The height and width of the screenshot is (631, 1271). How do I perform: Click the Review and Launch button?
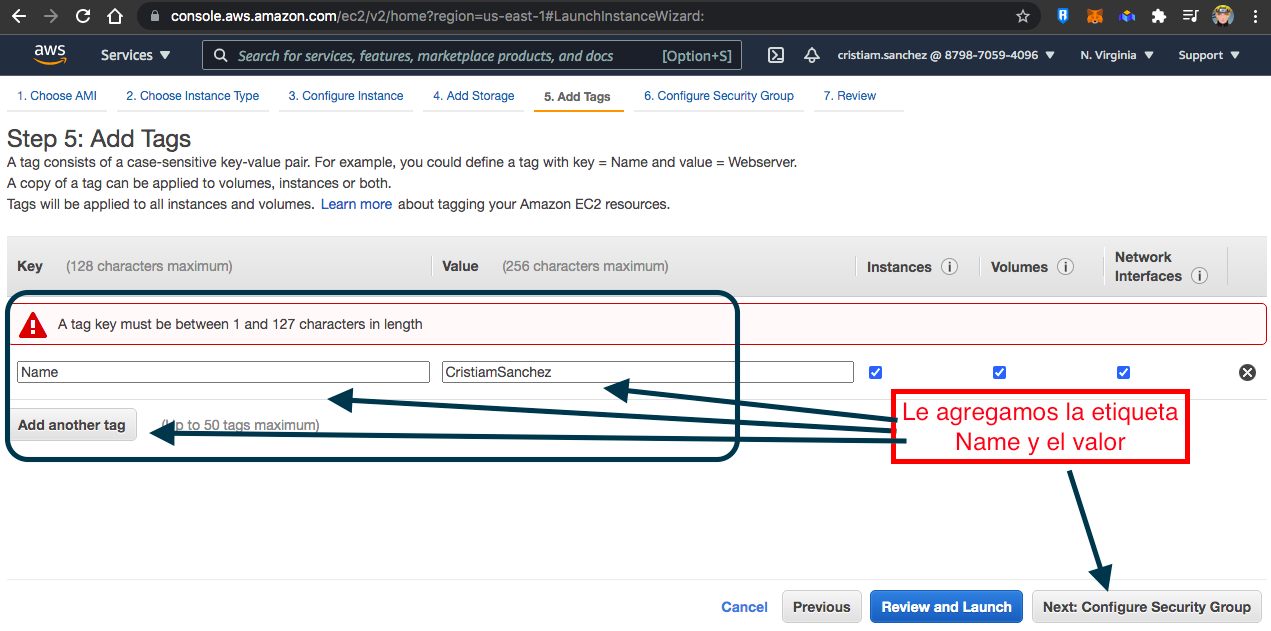tap(946, 607)
